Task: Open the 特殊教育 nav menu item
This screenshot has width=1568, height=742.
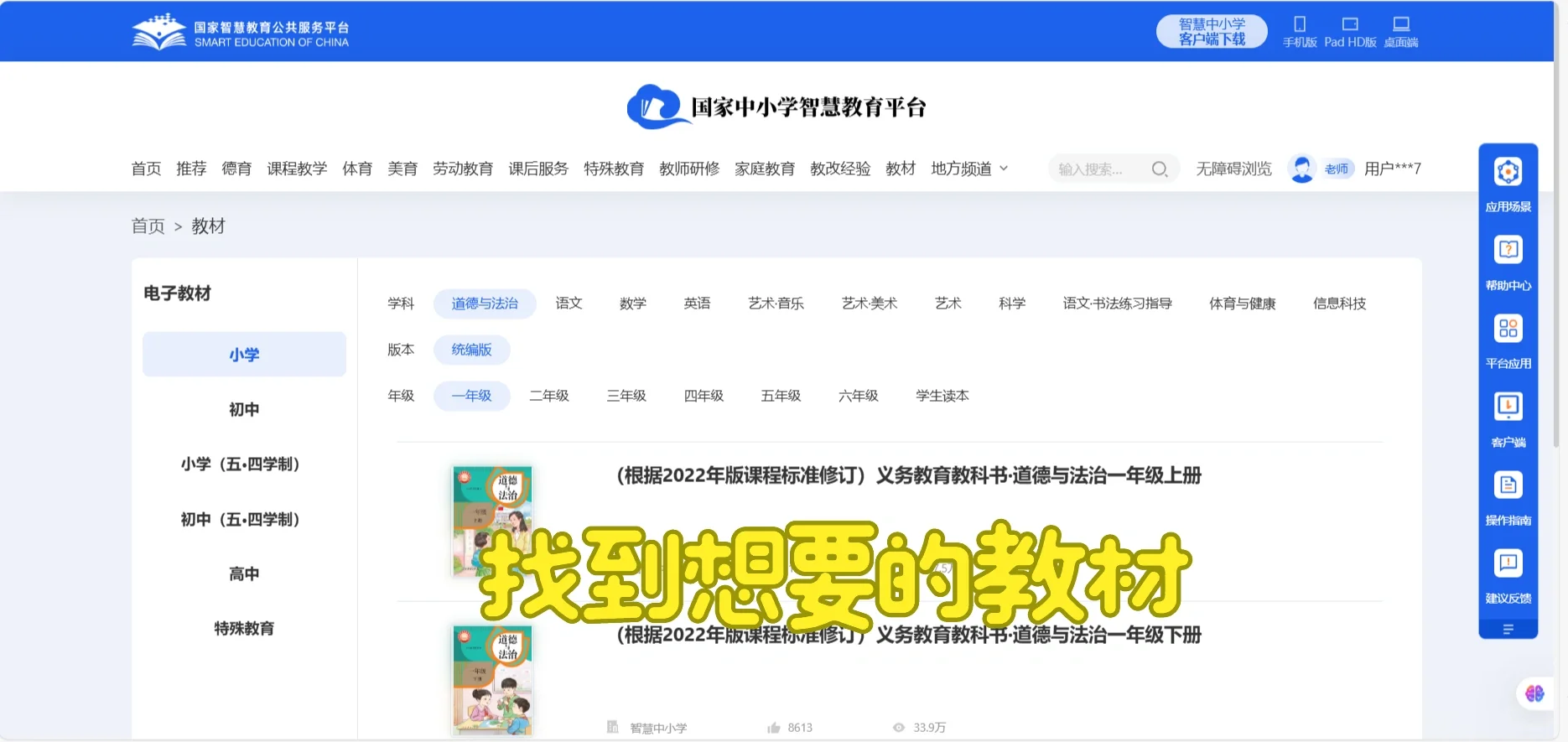Action: pyautogui.click(x=614, y=169)
